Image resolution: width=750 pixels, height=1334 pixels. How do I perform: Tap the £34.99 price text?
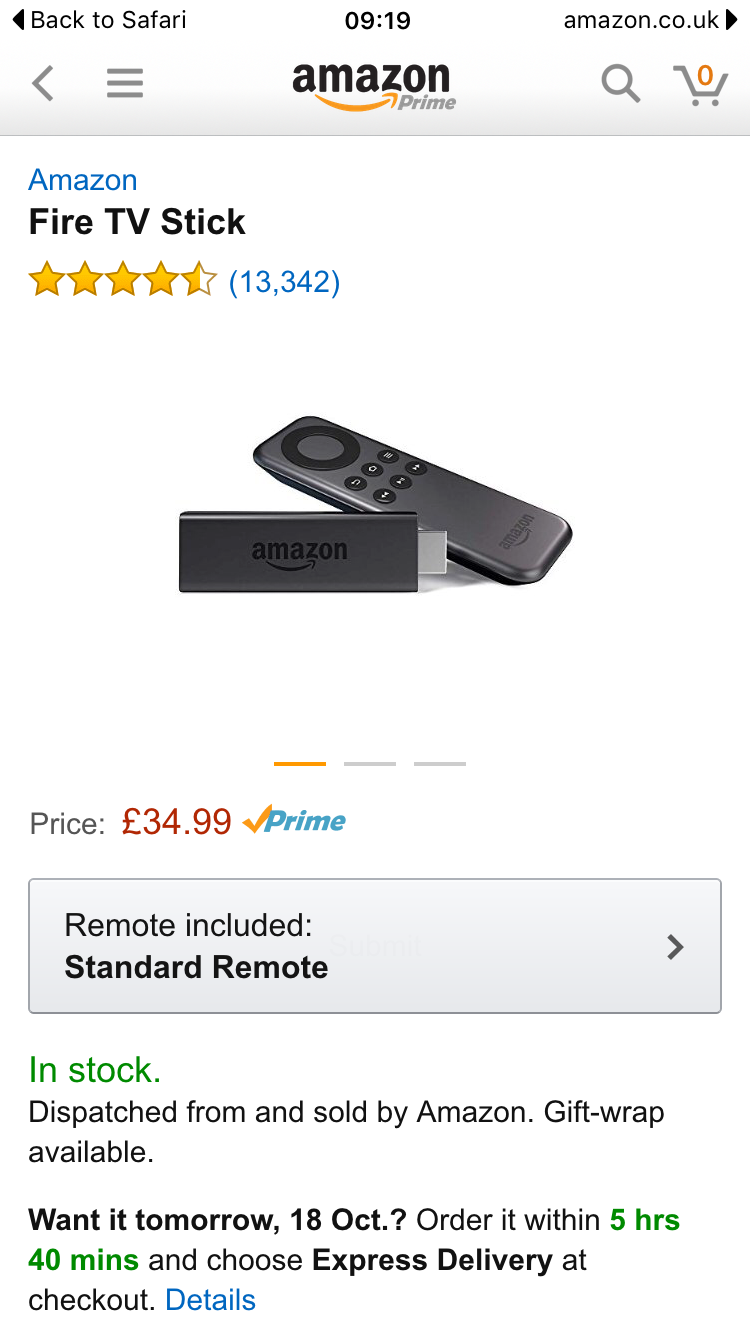pos(177,822)
